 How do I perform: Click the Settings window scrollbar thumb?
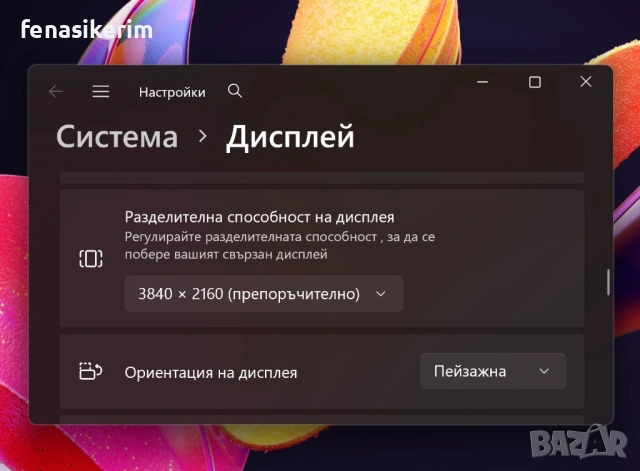(608, 282)
